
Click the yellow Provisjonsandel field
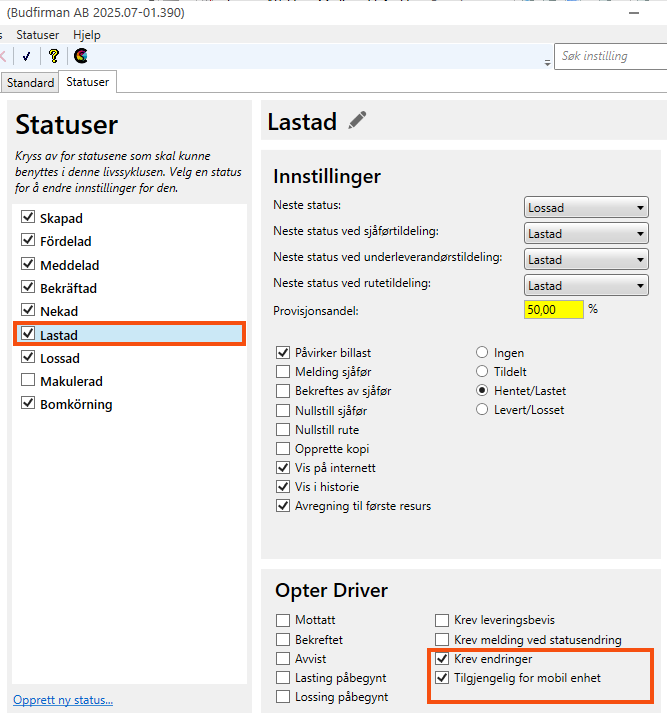[553, 310]
